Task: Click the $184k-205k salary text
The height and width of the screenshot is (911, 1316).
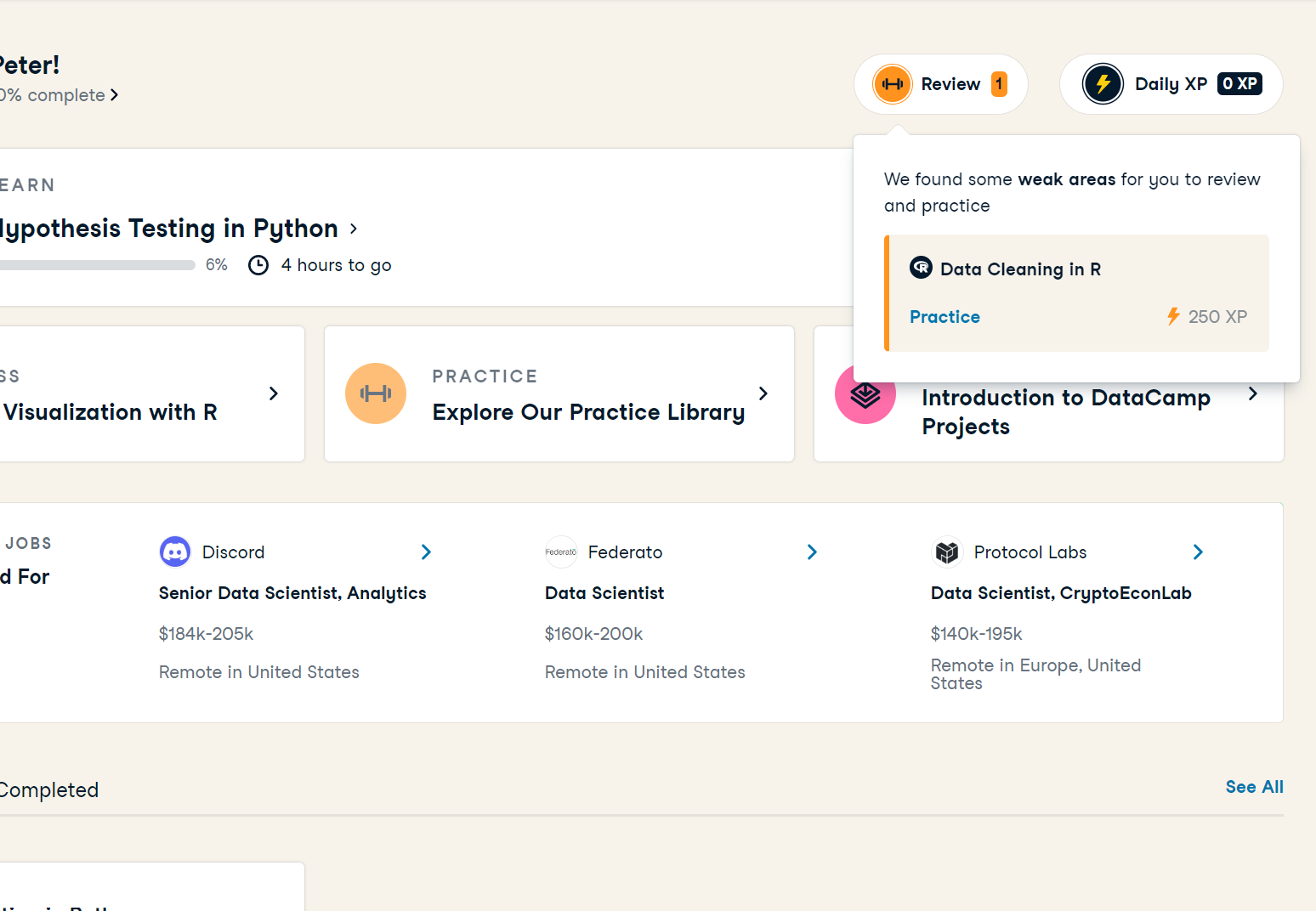Action: [x=206, y=634]
